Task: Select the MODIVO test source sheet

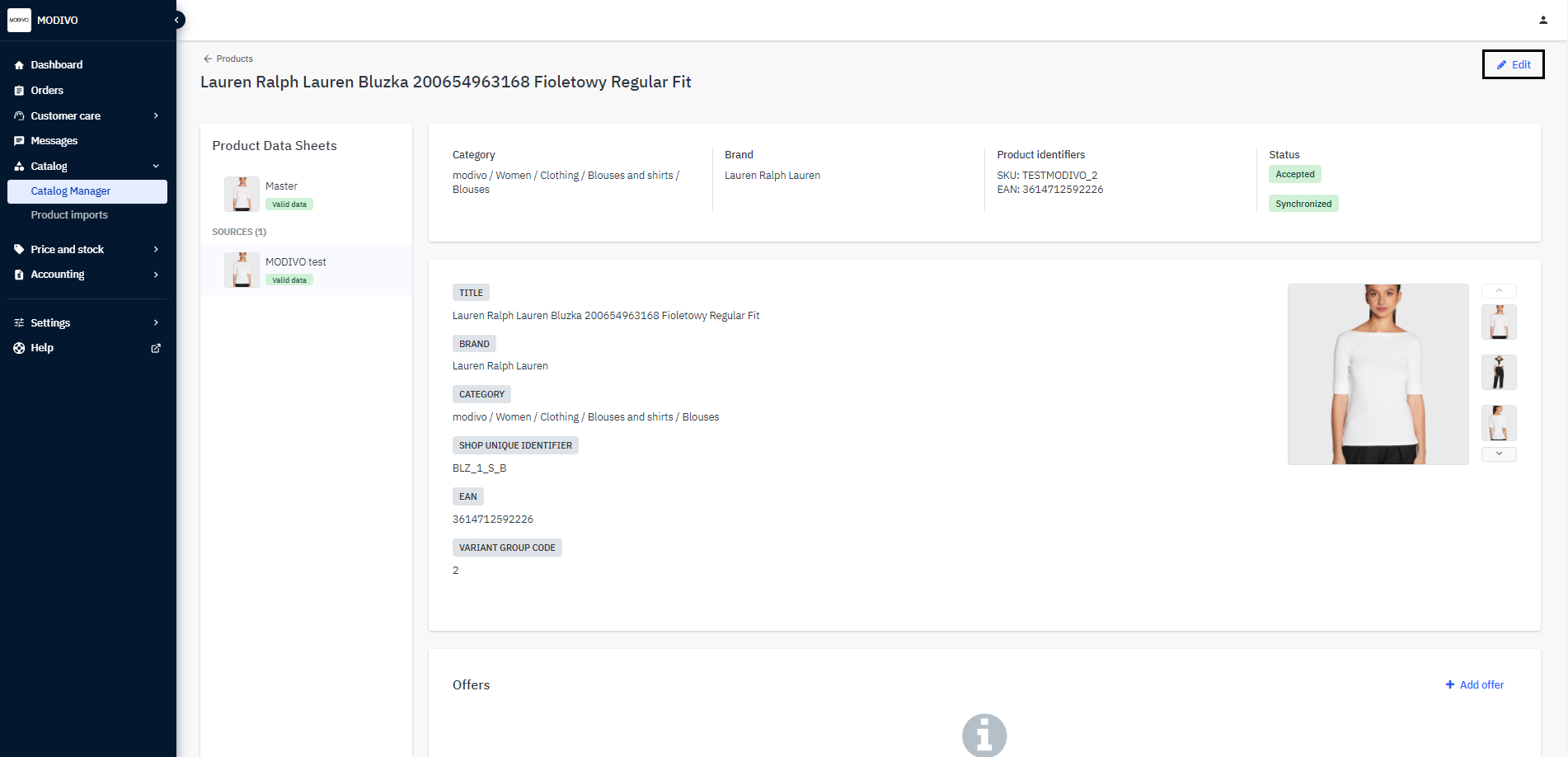Action: tap(306, 270)
